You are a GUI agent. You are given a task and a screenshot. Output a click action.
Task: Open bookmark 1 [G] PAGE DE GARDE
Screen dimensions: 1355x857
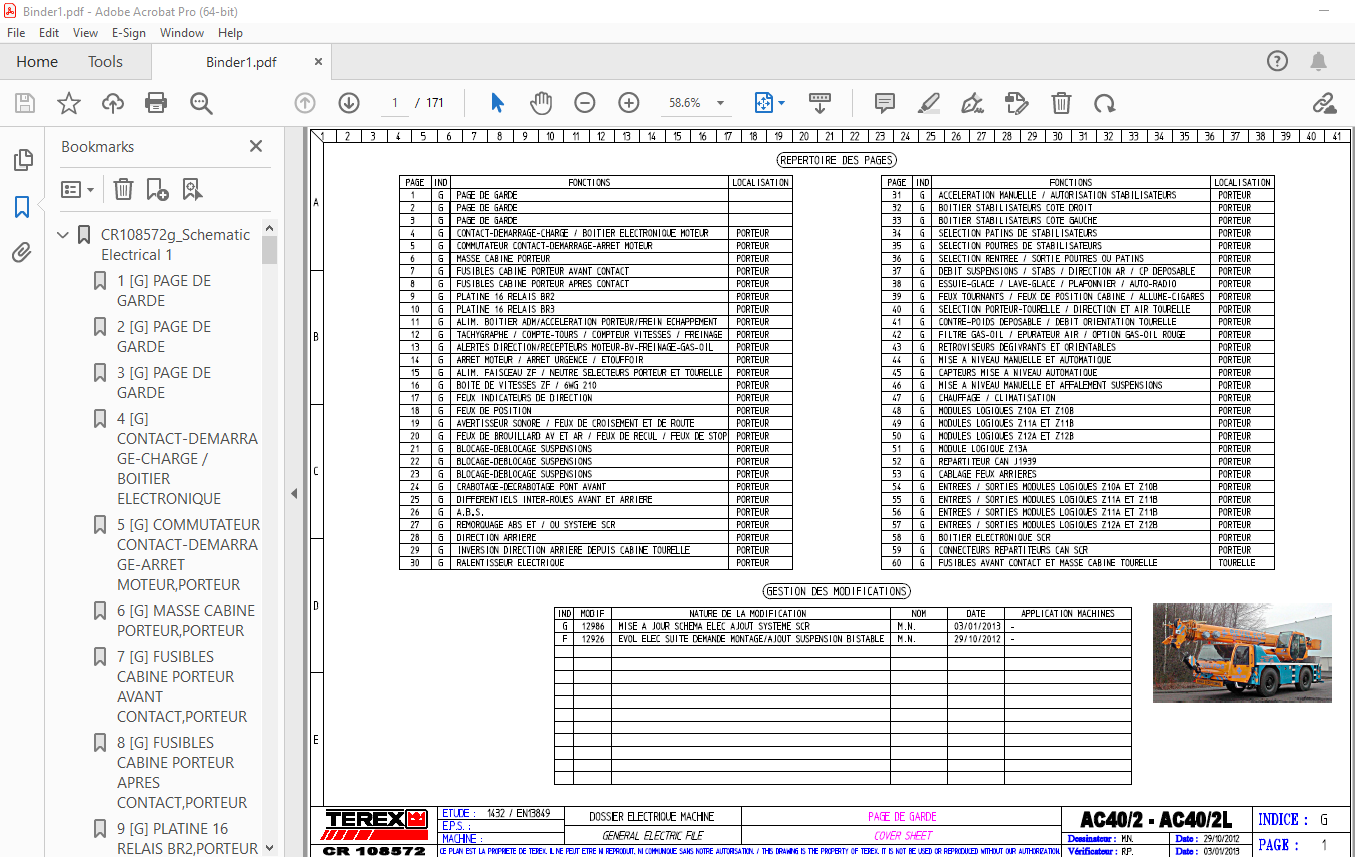(164, 291)
